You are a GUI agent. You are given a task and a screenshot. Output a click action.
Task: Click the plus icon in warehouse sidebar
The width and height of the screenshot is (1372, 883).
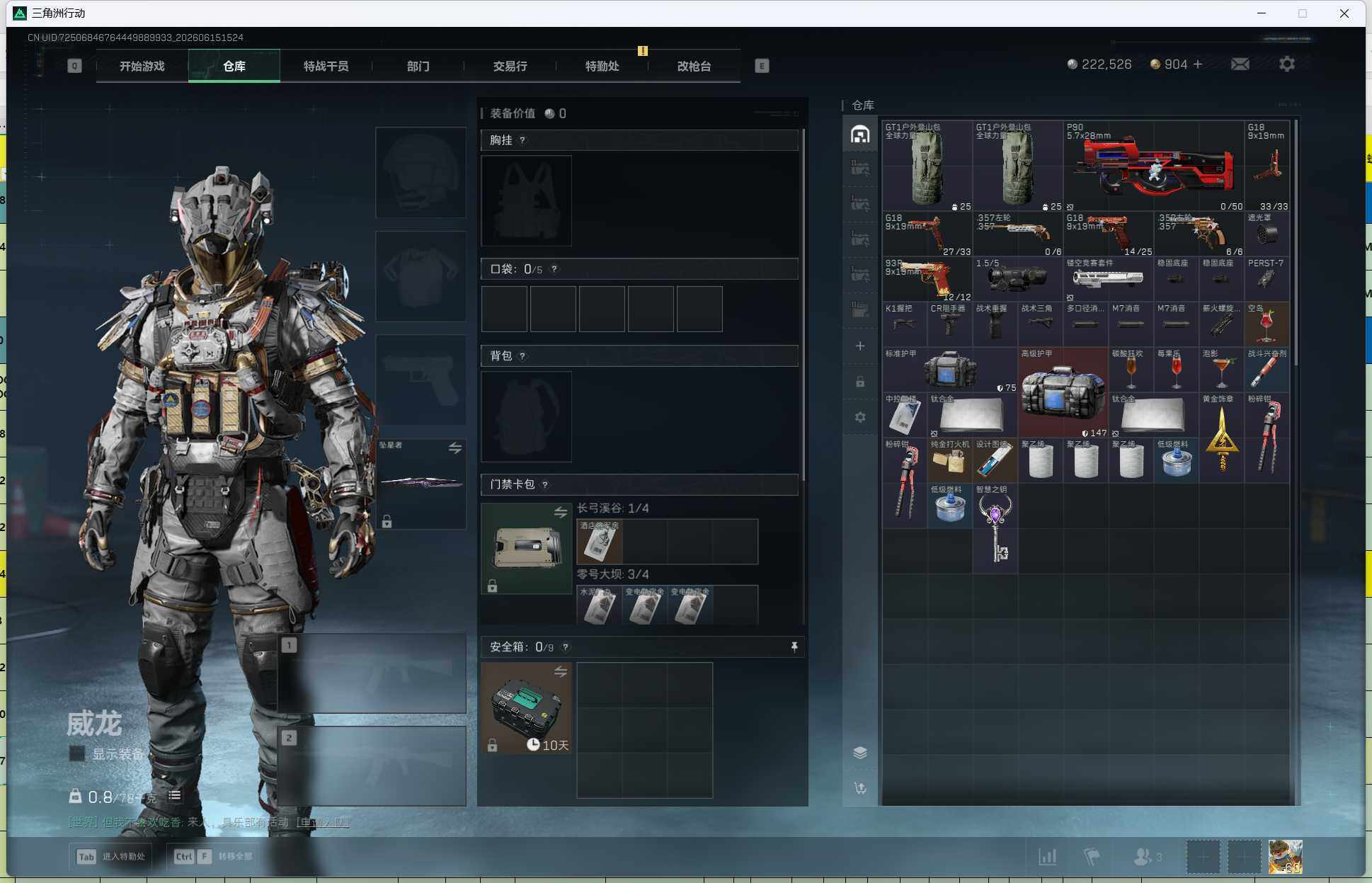(860, 346)
